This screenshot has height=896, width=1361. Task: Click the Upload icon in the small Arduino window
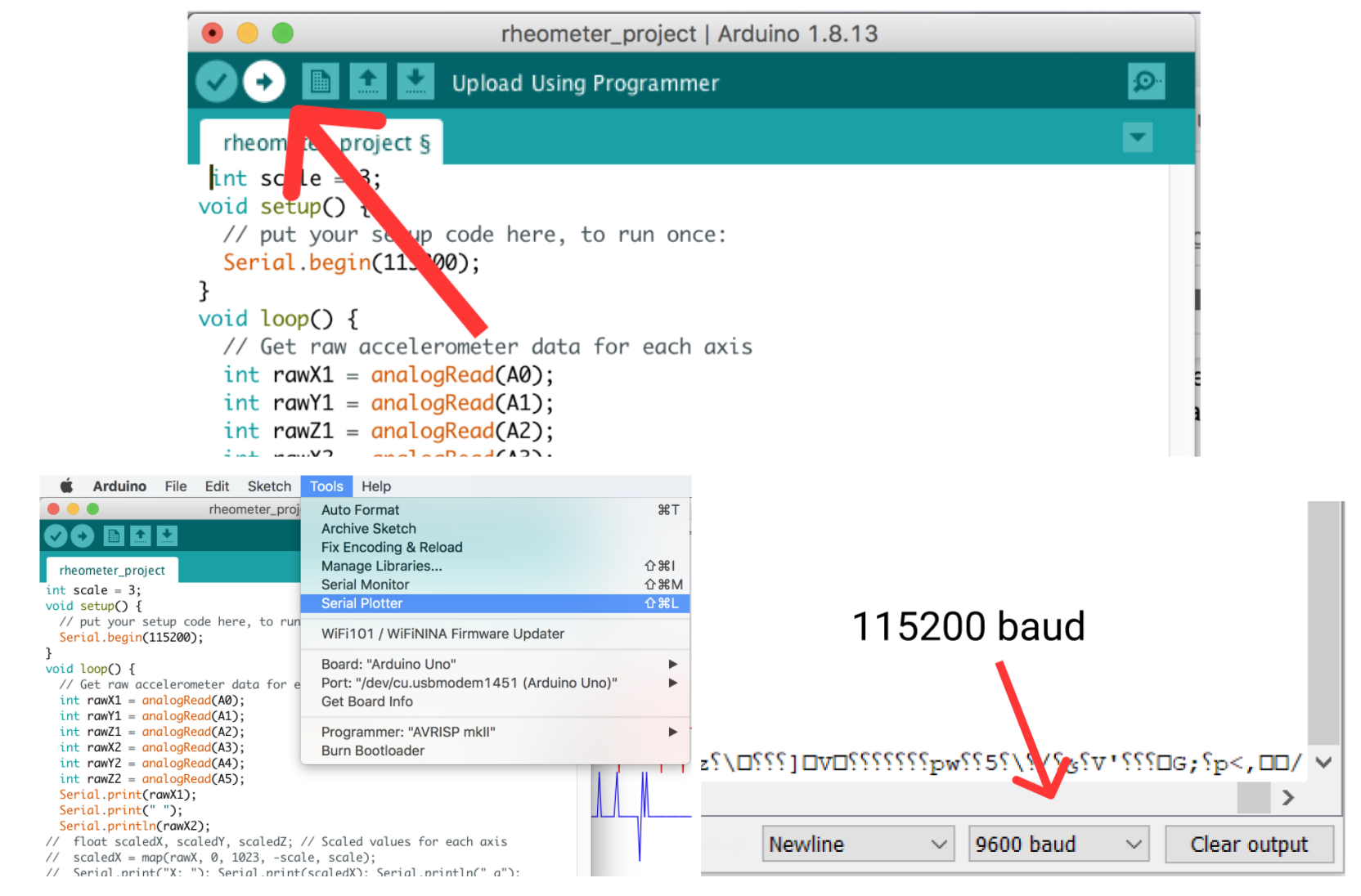tap(83, 536)
